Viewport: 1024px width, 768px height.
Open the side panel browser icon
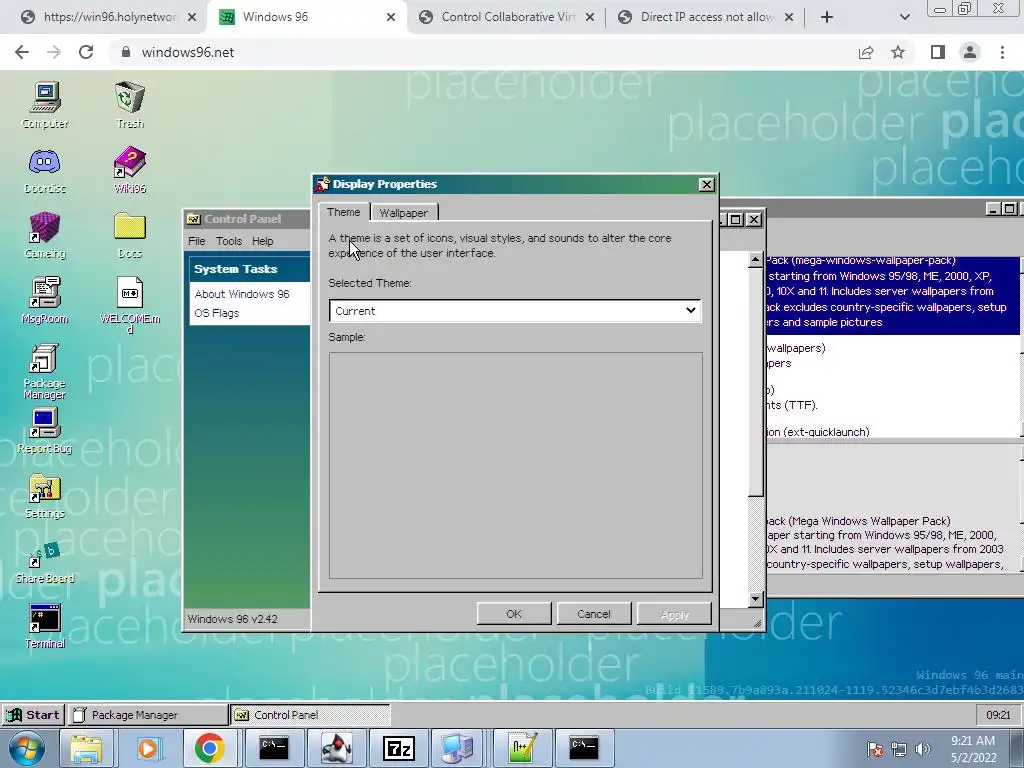(x=938, y=52)
